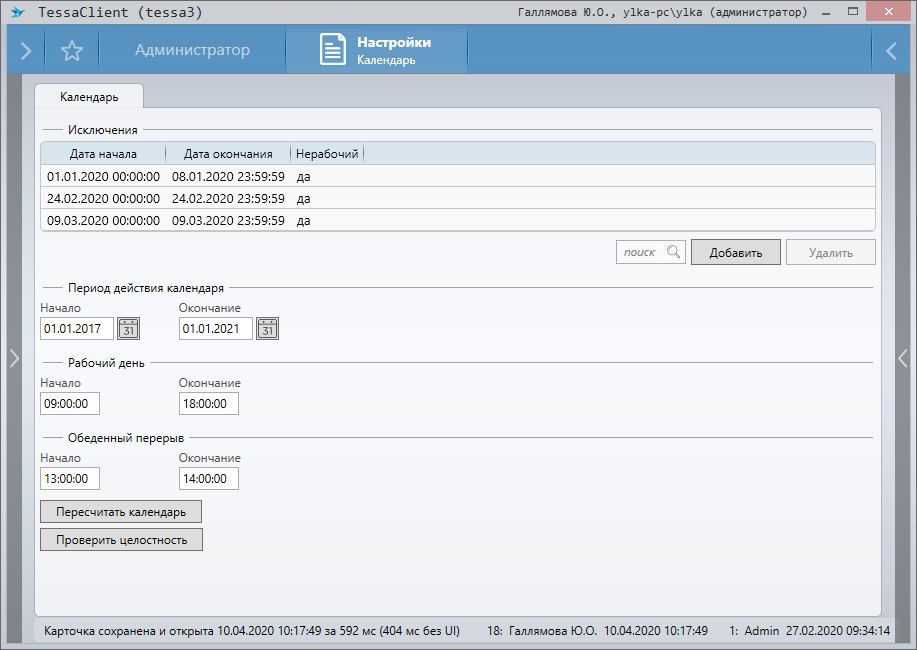This screenshot has width=917, height=650.
Task: Open calendar picker for period start date
Action: point(129,328)
